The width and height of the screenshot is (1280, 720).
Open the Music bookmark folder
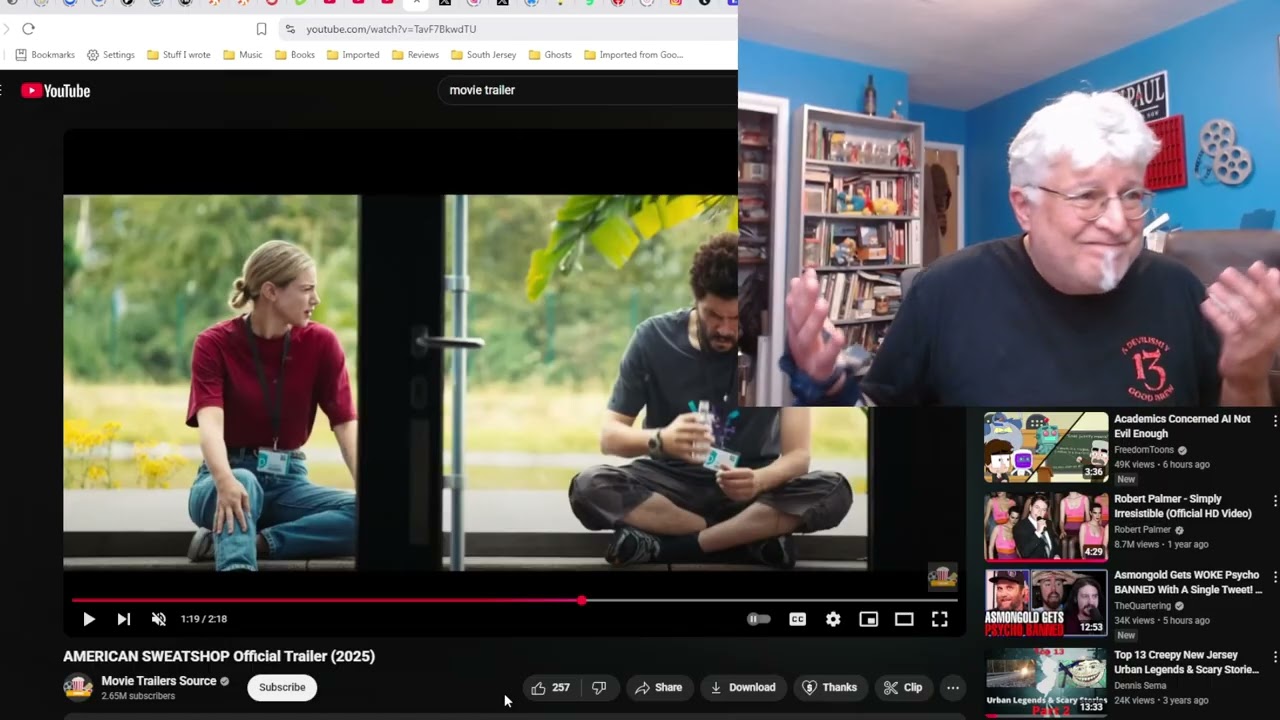click(243, 55)
